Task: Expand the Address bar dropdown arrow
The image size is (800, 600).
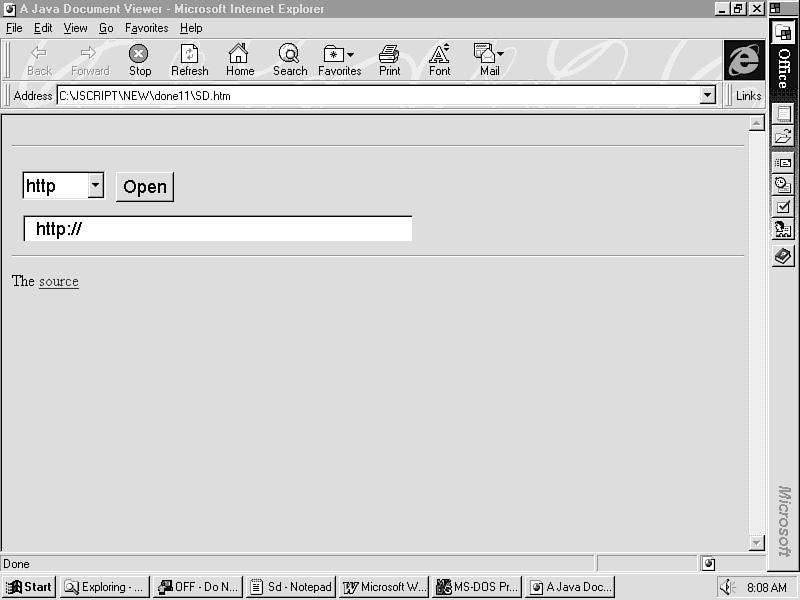Action: point(708,96)
